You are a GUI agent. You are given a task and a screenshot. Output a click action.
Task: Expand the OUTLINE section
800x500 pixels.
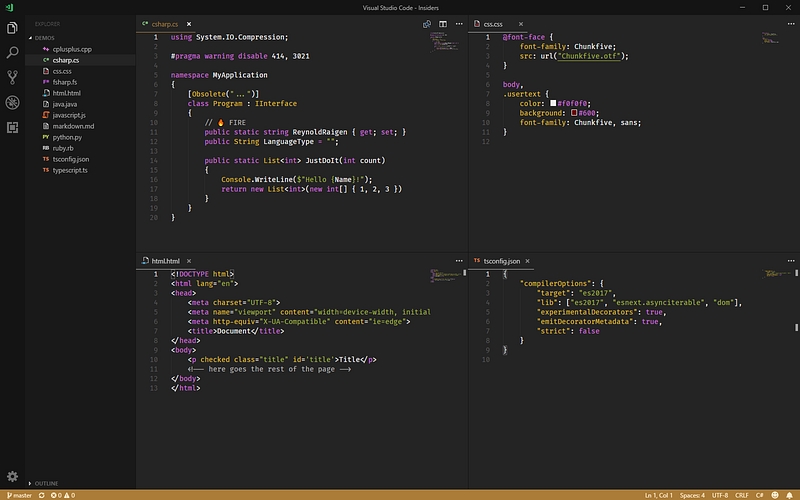tap(46, 484)
